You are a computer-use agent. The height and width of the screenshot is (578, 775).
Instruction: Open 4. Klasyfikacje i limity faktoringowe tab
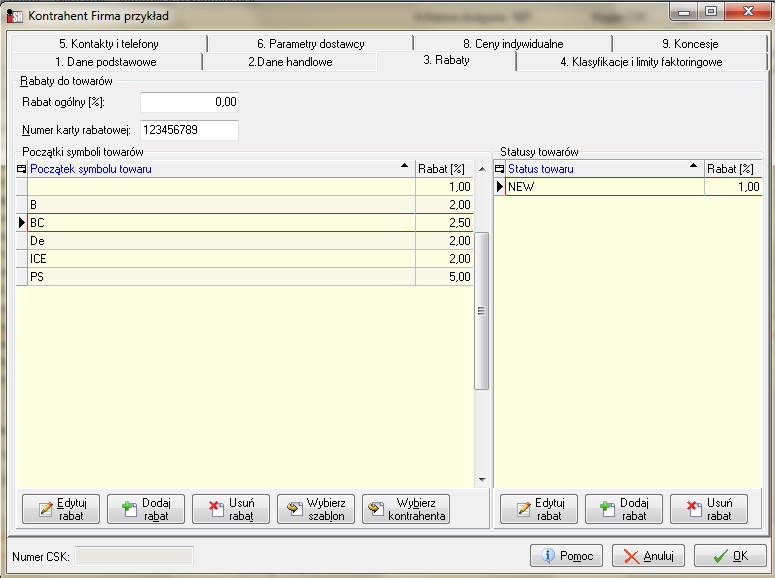pos(642,62)
